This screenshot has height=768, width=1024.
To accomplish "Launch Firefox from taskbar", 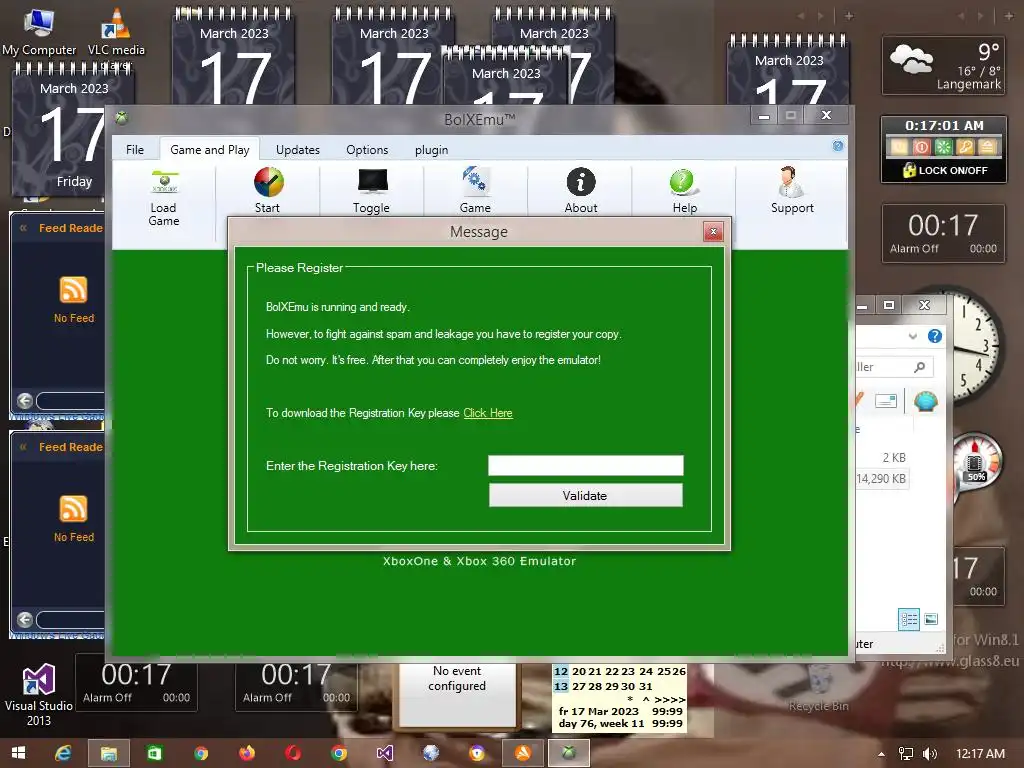I will tap(247, 753).
